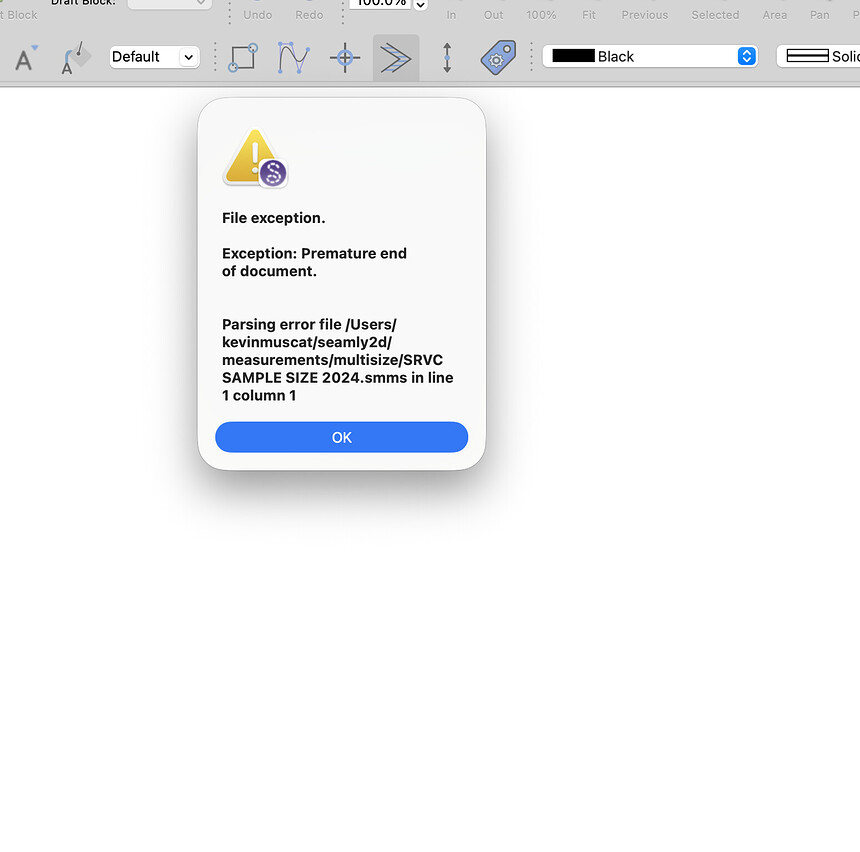Click the intersection rectangle tool
This screenshot has width=860, height=852.
(241, 58)
